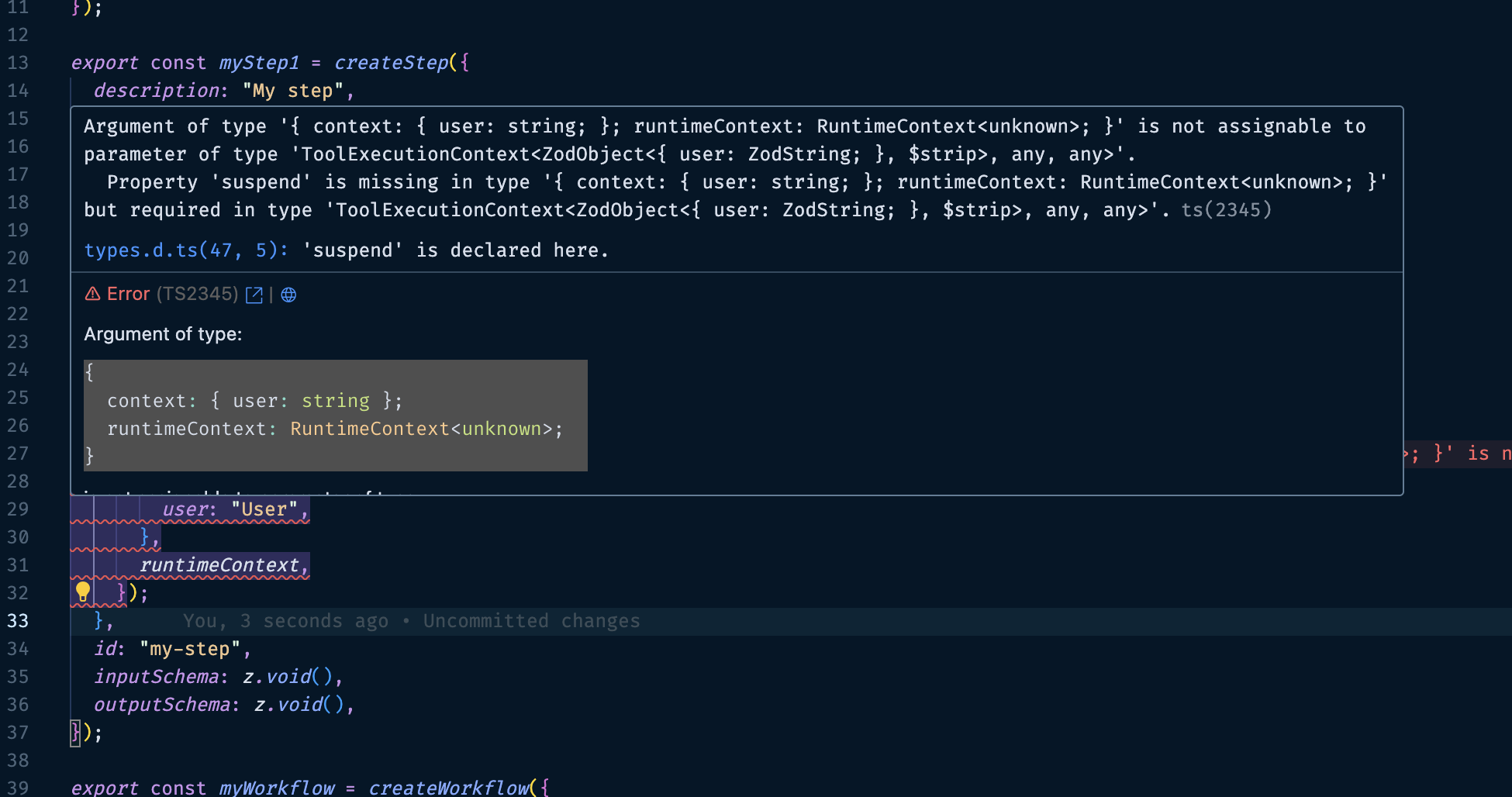Click the inputSchema property name

pos(156,677)
